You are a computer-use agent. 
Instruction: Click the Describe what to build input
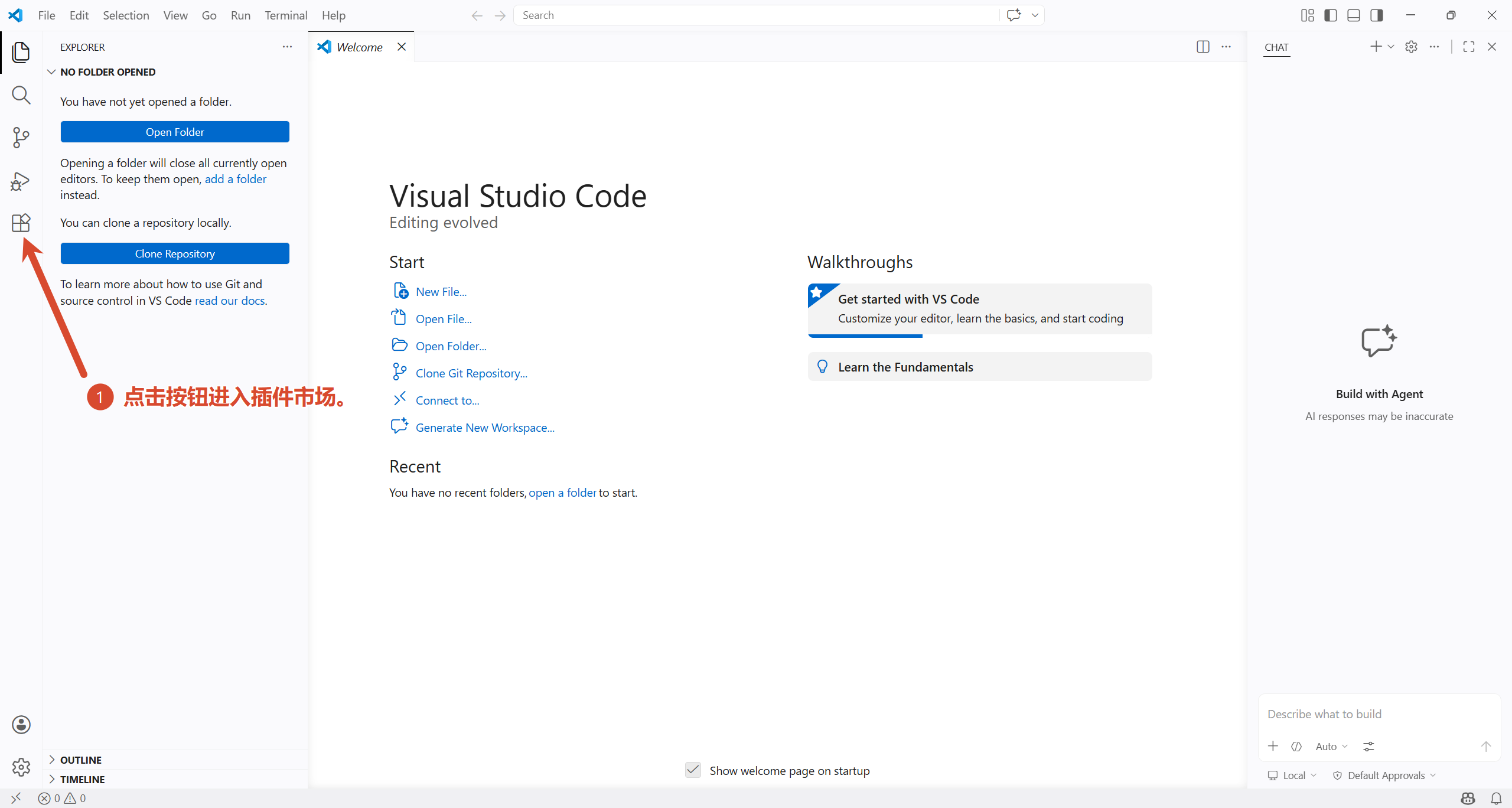(1379, 714)
